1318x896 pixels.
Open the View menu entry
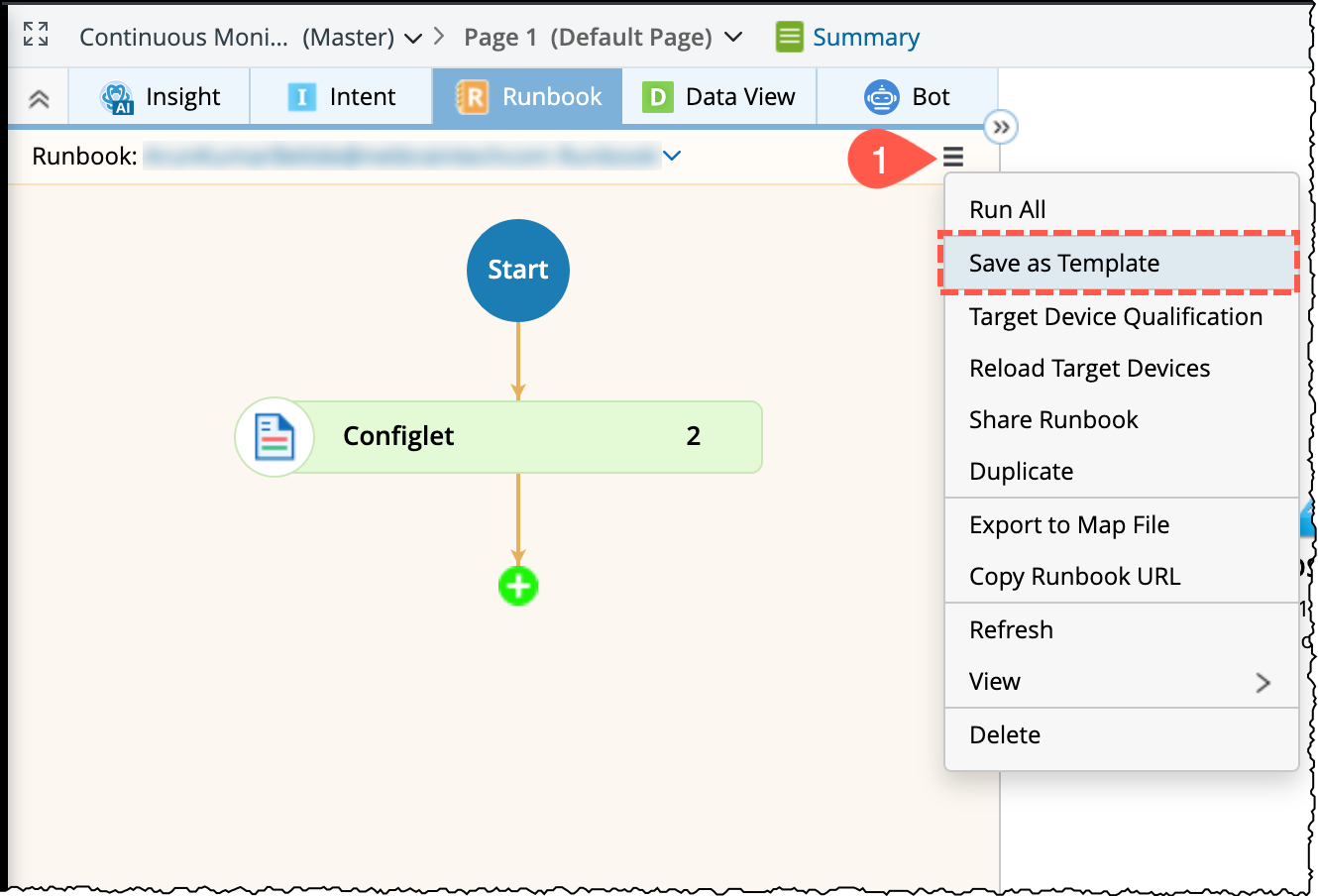coord(1122,682)
